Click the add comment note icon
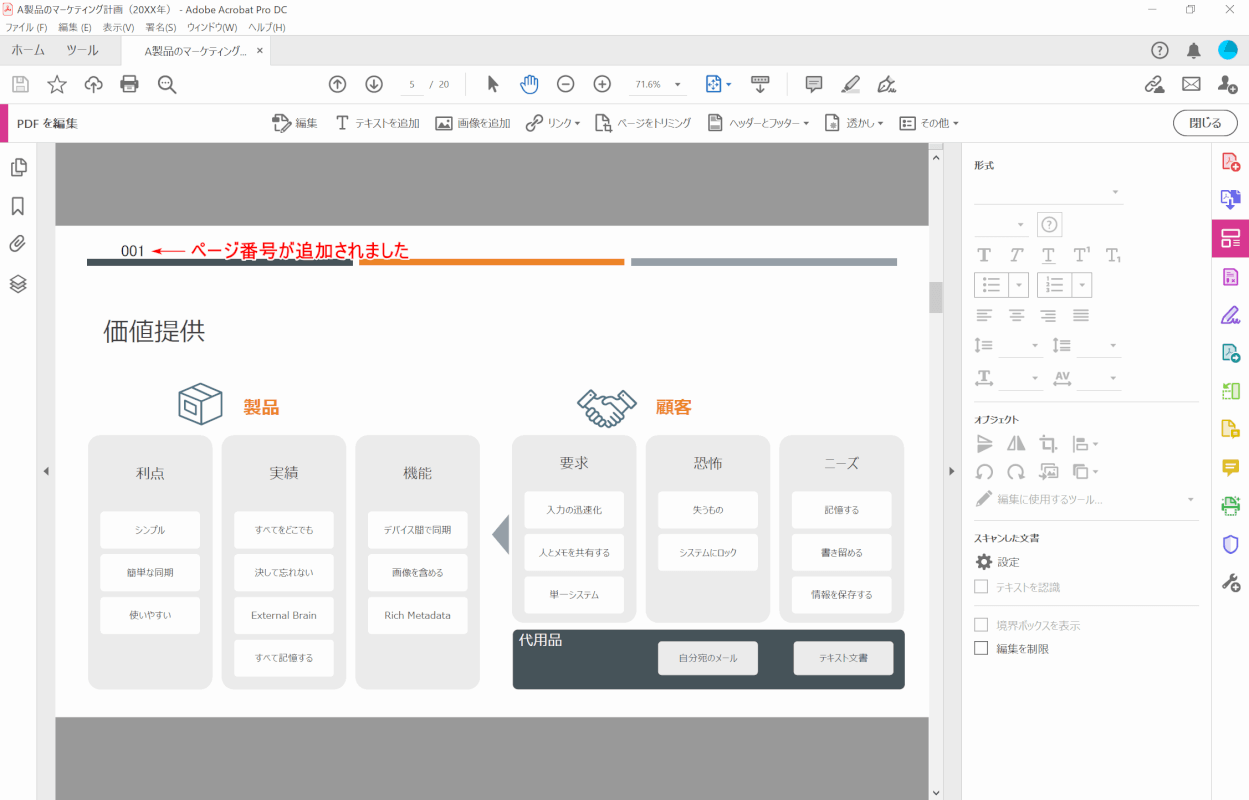Viewport: 1249px width, 800px height. coord(814,84)
